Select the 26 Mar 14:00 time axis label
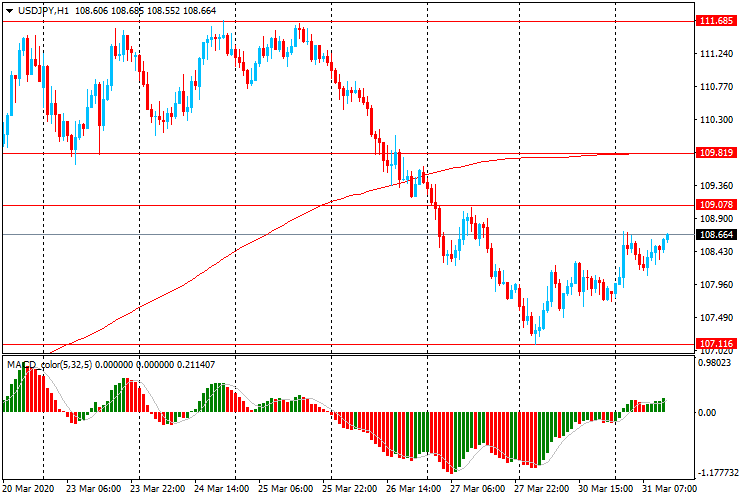 tap(414, 489)
